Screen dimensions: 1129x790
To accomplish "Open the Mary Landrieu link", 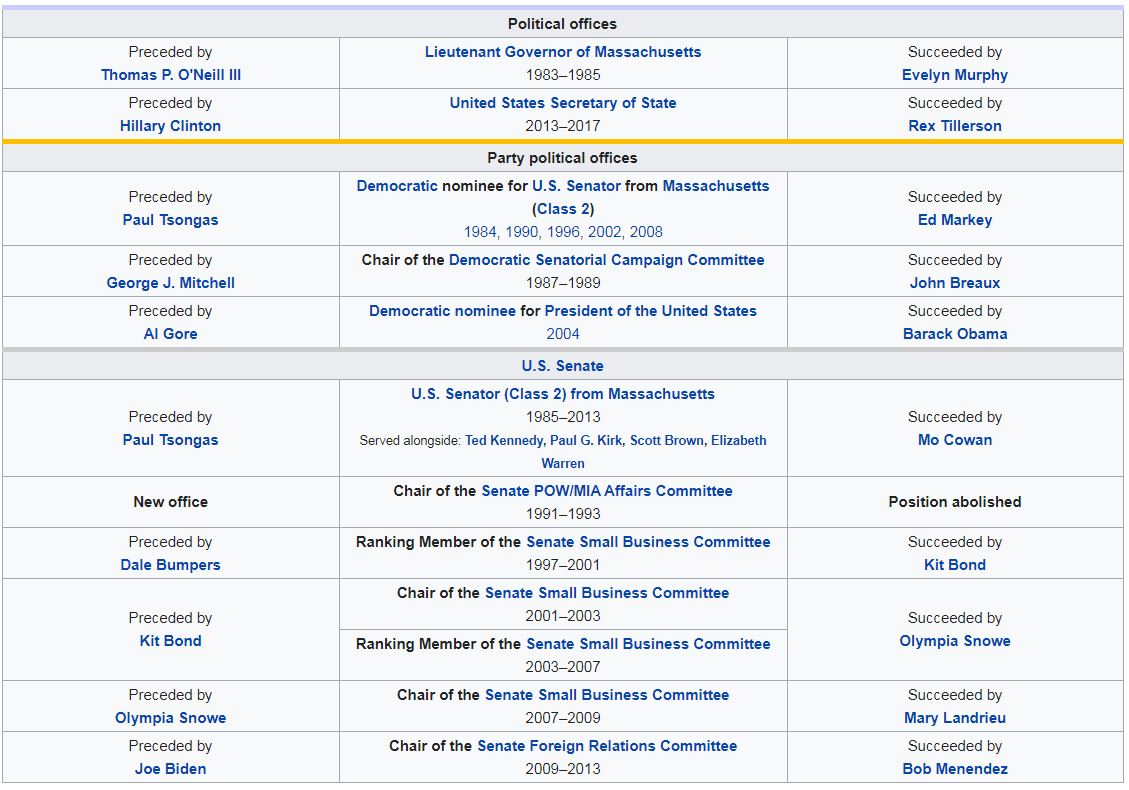I will [x=954, y=718].
